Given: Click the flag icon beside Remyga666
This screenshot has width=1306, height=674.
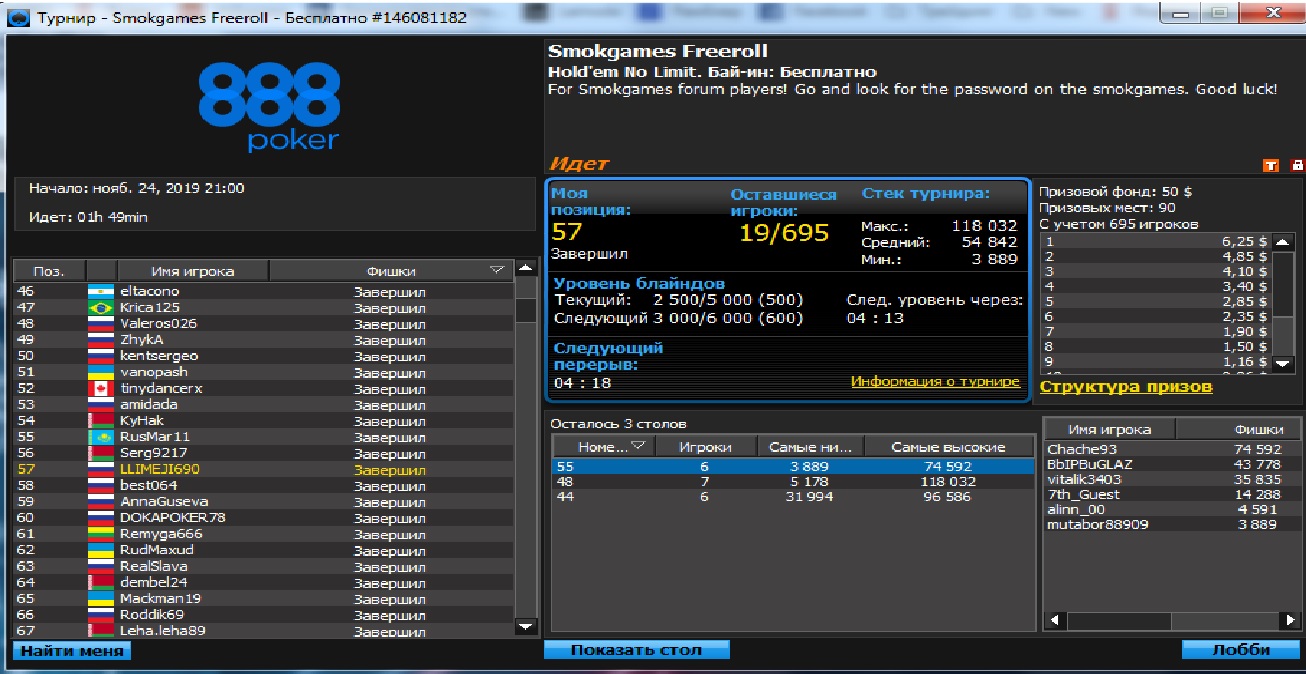Looking at the screenshot, I should (100, 534).
